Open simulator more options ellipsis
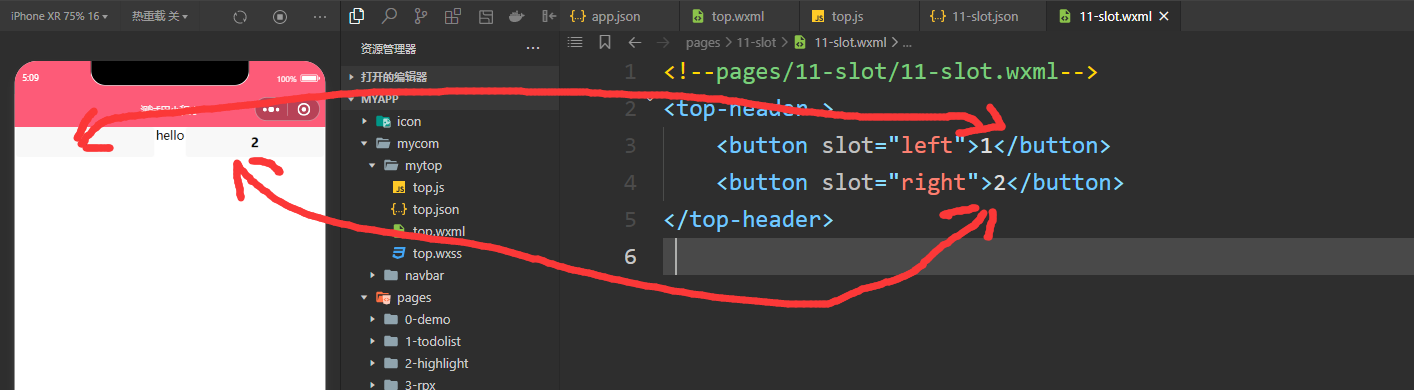The image size is (1414, 390). click(x=320, y=17)
